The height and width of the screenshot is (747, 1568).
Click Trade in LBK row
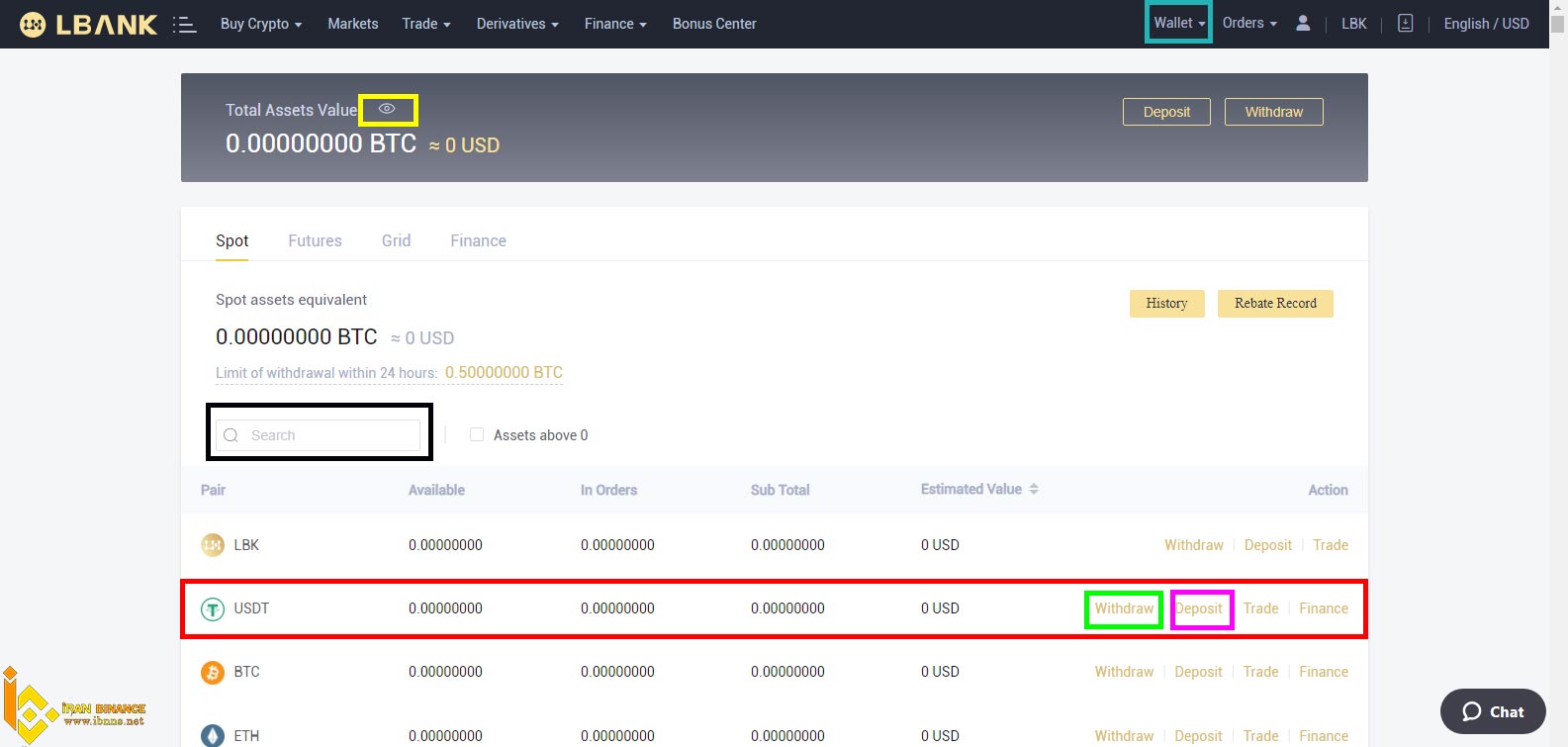coord(1330,545)
